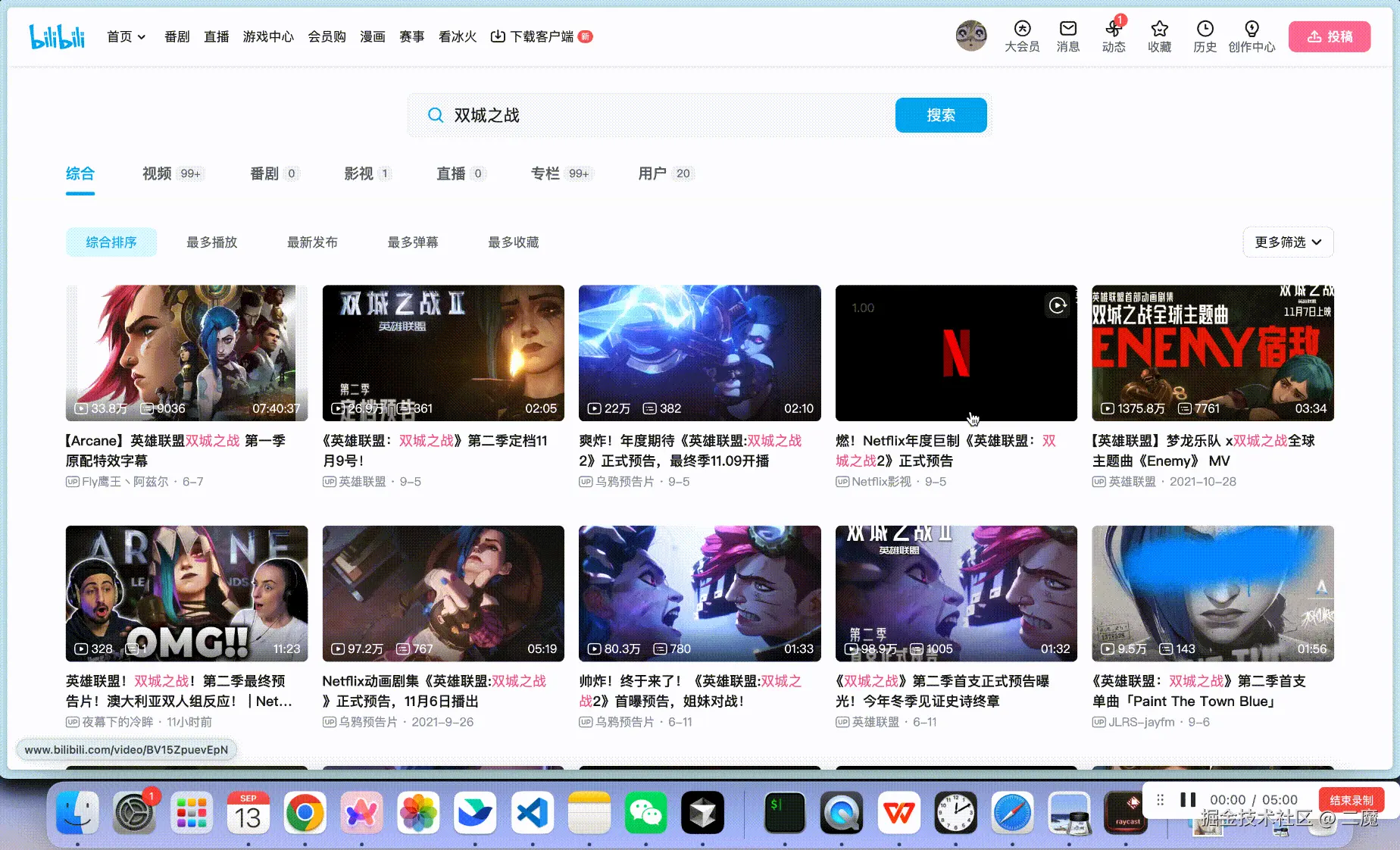The width and height of the screenshot is (1400, 850).
Task: Sort by 最多弹幕
Action: click(x=413, y=242)
